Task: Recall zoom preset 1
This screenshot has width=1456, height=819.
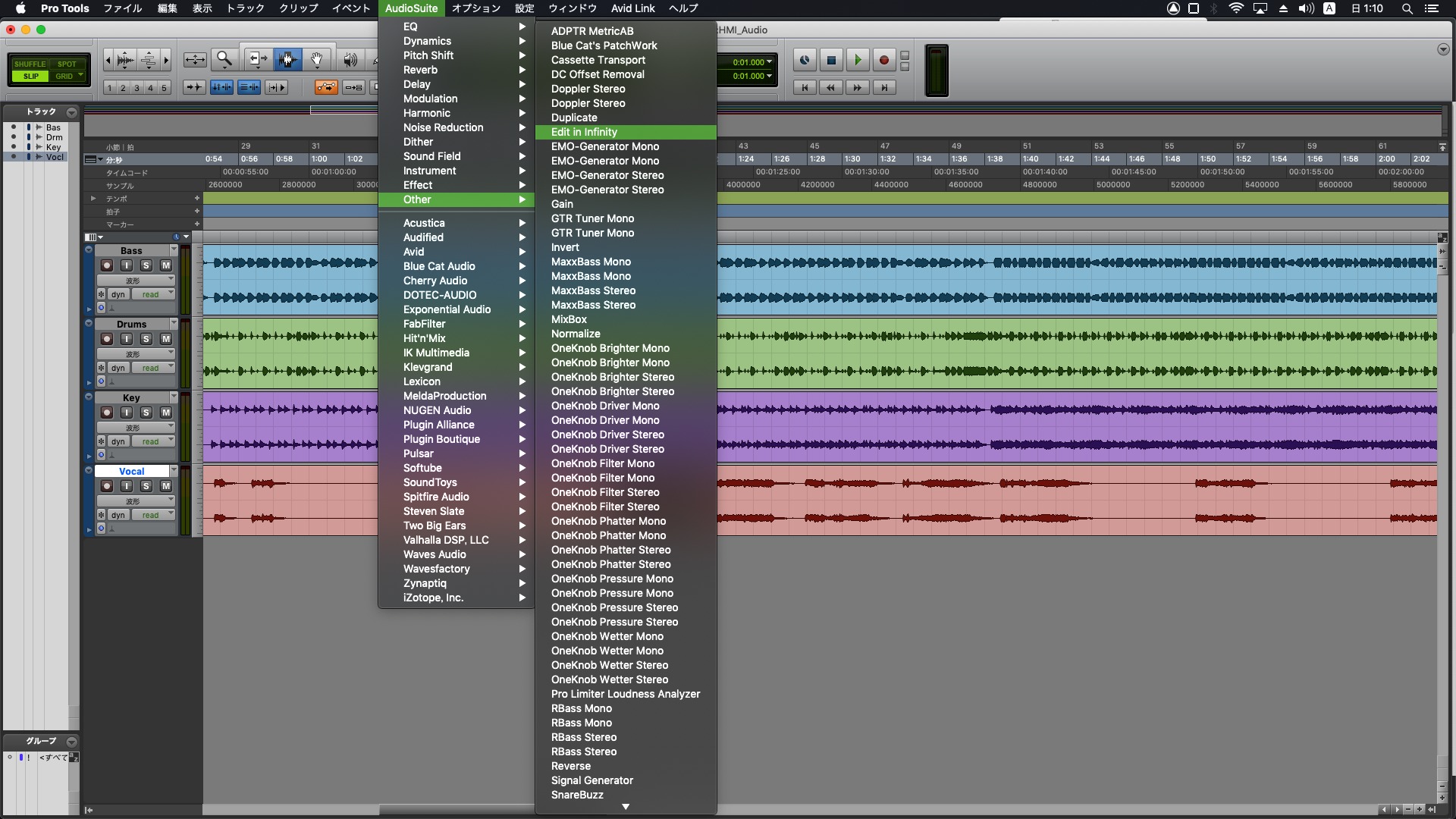Action: pos(110,88)
